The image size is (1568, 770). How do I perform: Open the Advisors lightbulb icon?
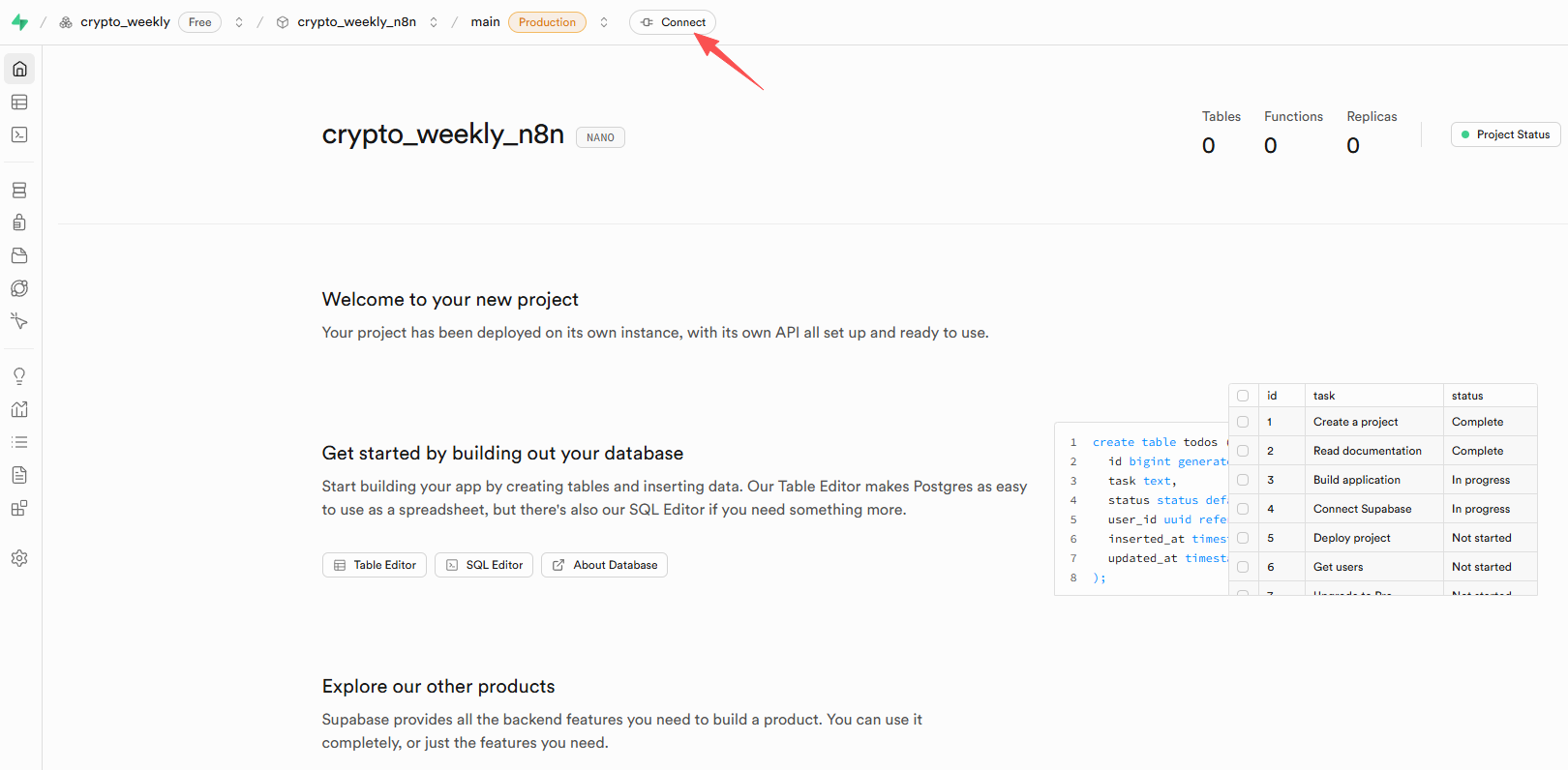(x=19, y=376)
